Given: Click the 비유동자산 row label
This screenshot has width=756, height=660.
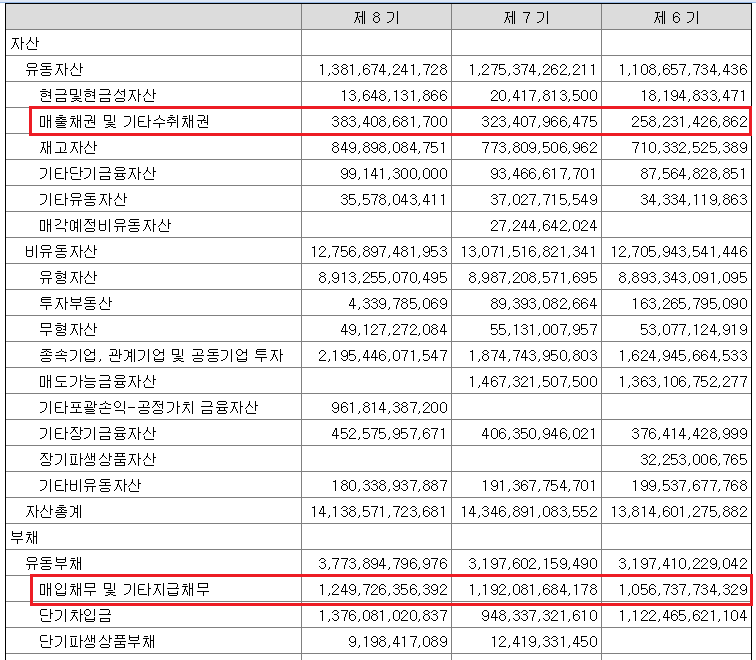Looking at the screenshot, I should coord(61,252).
